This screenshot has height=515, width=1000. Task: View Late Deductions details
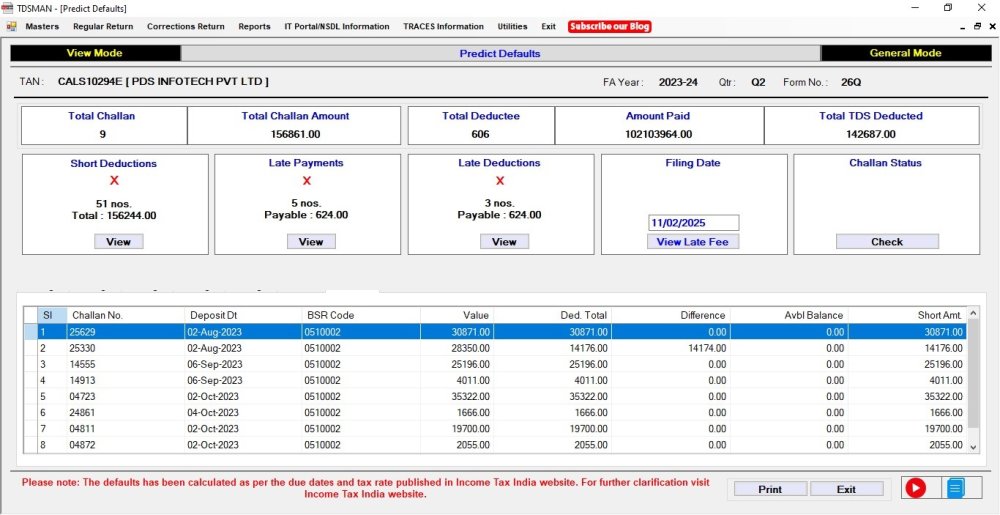click(x=504, y=242)
